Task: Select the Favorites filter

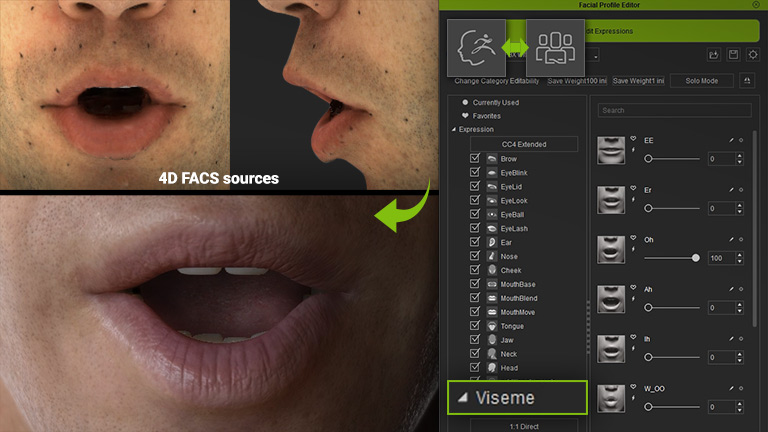Action: pos(465,116)
